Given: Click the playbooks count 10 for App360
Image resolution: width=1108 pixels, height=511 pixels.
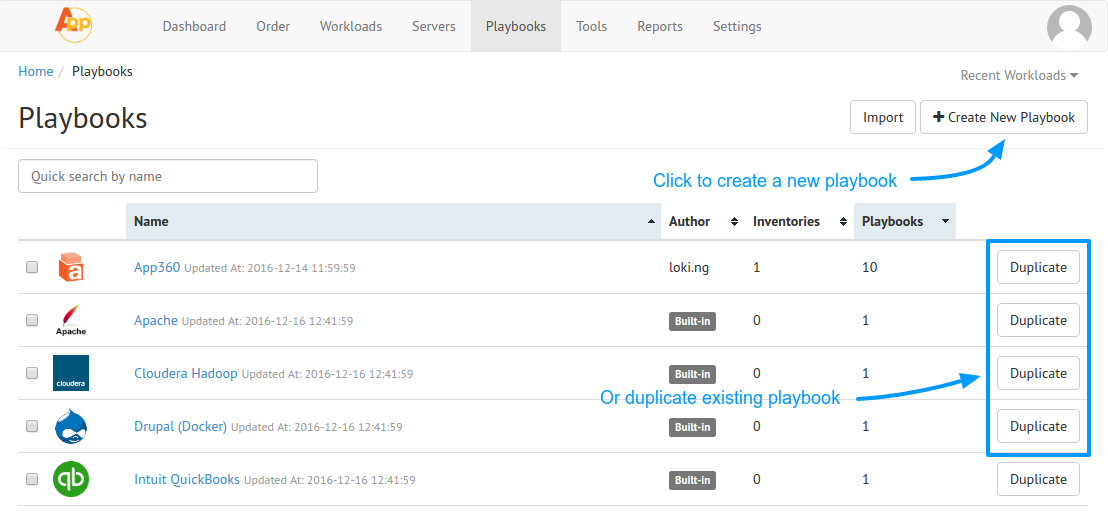Looking at the screenshot, I should tap(870, 268).
